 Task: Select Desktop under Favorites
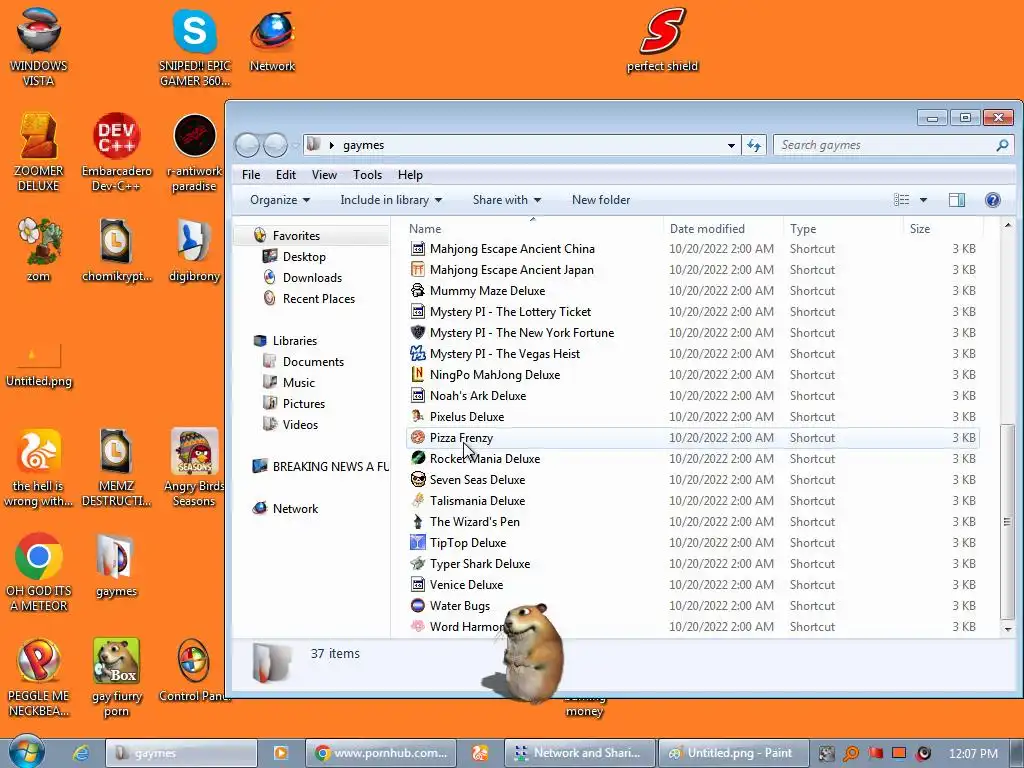[x=304, y=257]
